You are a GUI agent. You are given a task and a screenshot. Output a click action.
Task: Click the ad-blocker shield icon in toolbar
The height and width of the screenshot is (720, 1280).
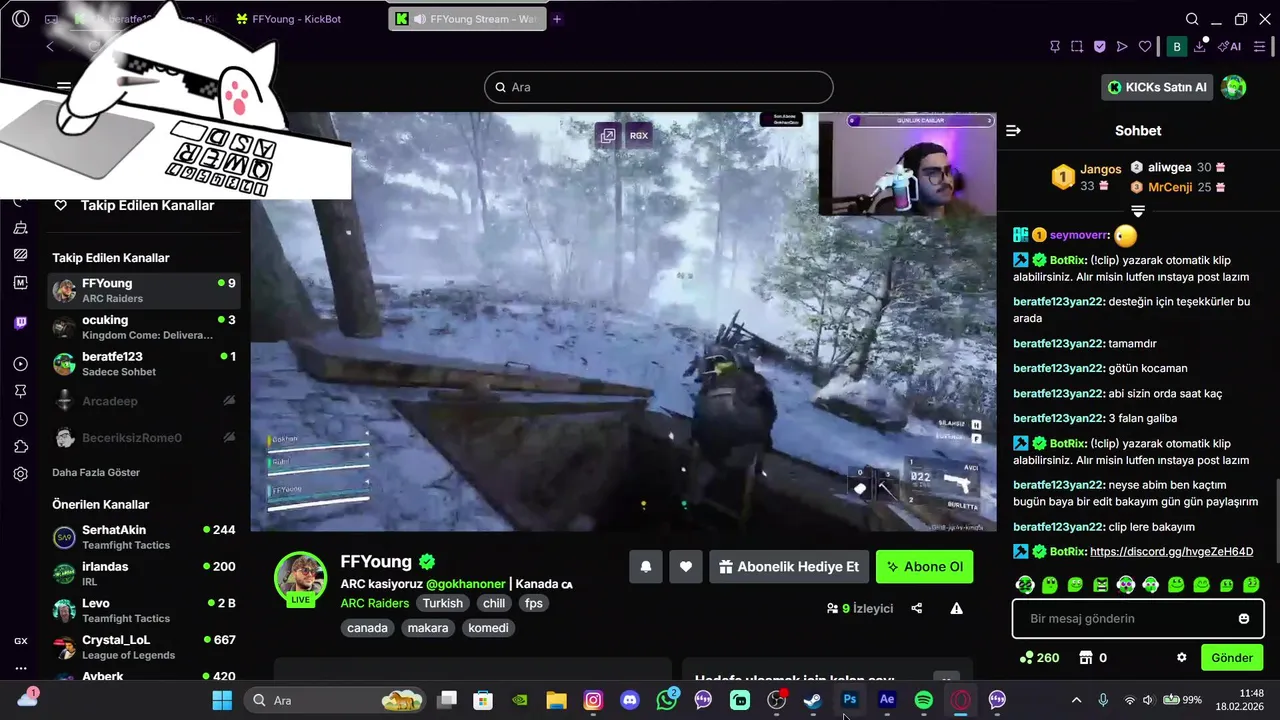[x=1099, y=47]
